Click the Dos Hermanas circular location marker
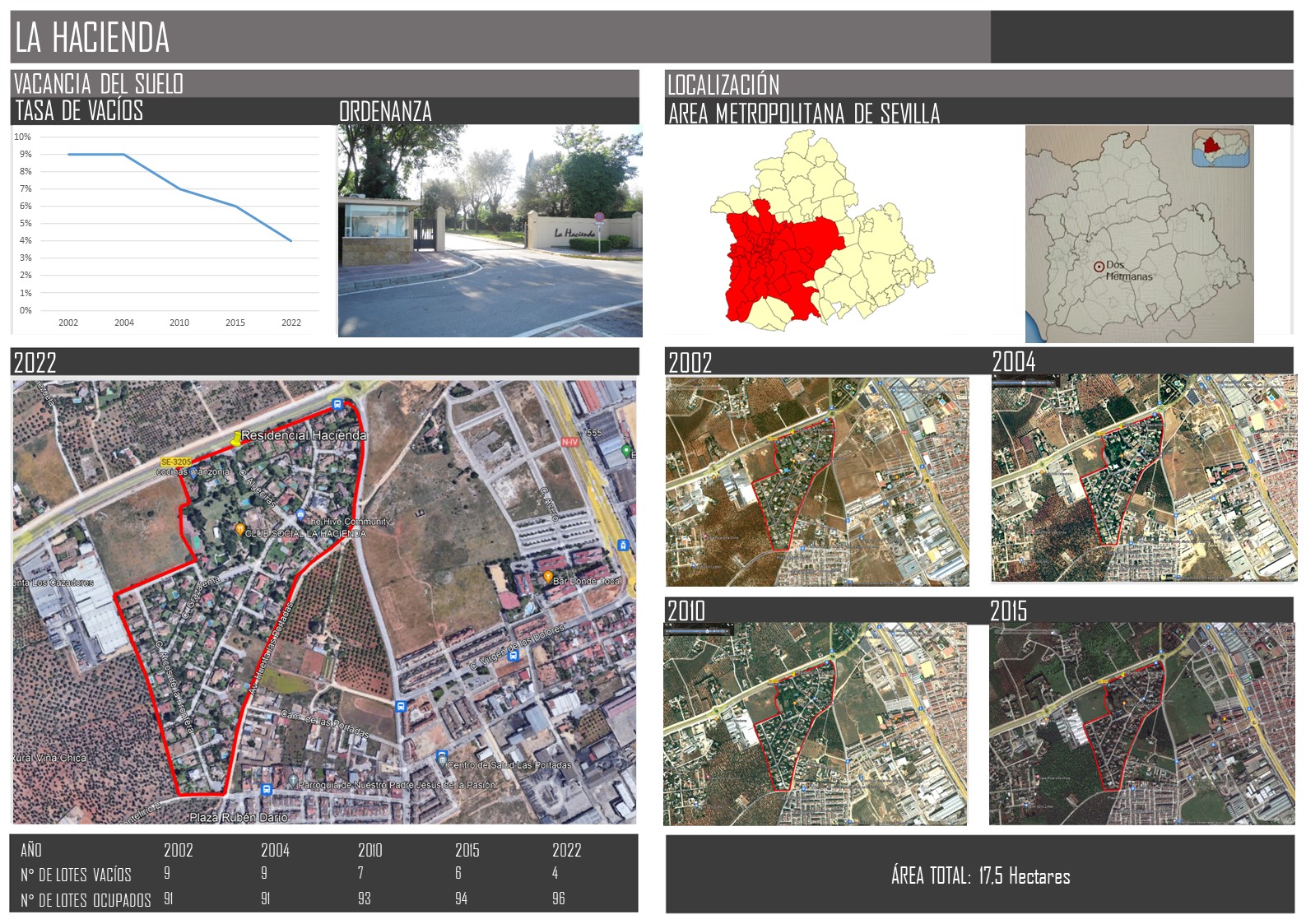The image size is (1306, 924). (1098, 267)
